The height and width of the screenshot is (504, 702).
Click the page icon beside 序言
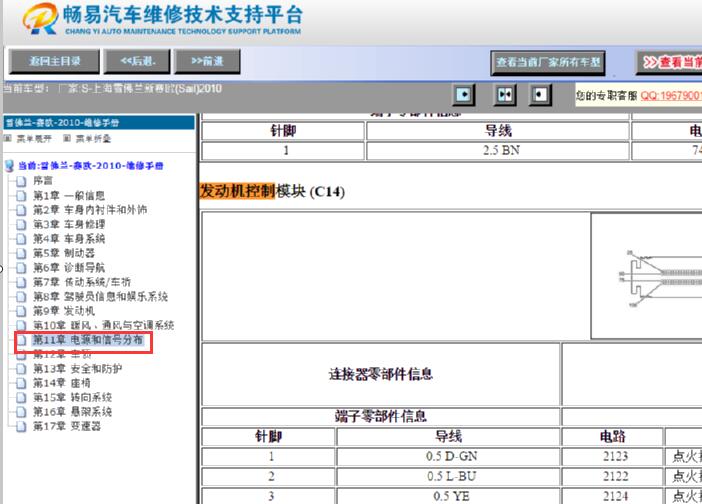[x=21, y=181]
